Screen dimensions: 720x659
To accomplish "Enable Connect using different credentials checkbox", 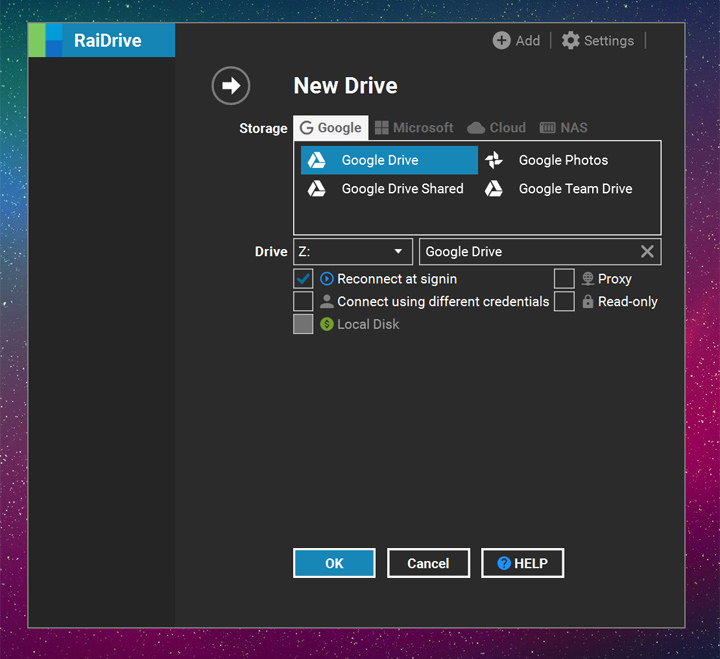I will (x=303, y=301).
